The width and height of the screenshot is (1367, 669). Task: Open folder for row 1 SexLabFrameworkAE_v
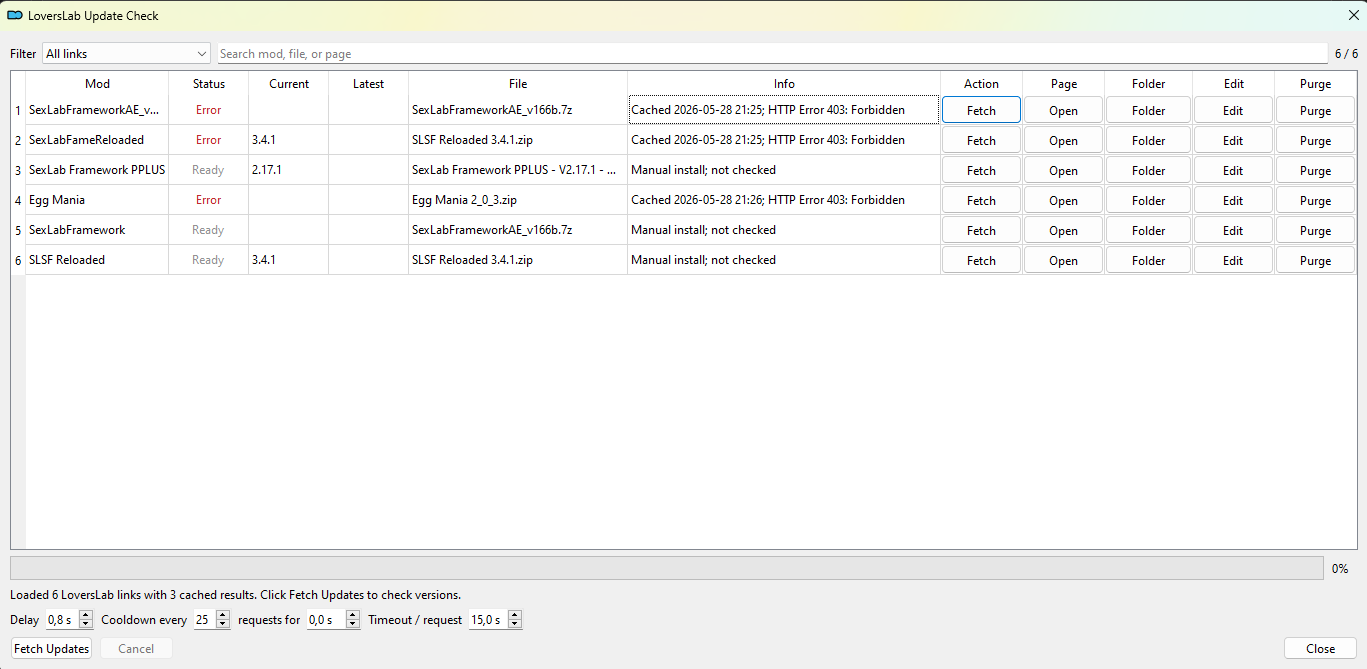tap(1148, 110)
